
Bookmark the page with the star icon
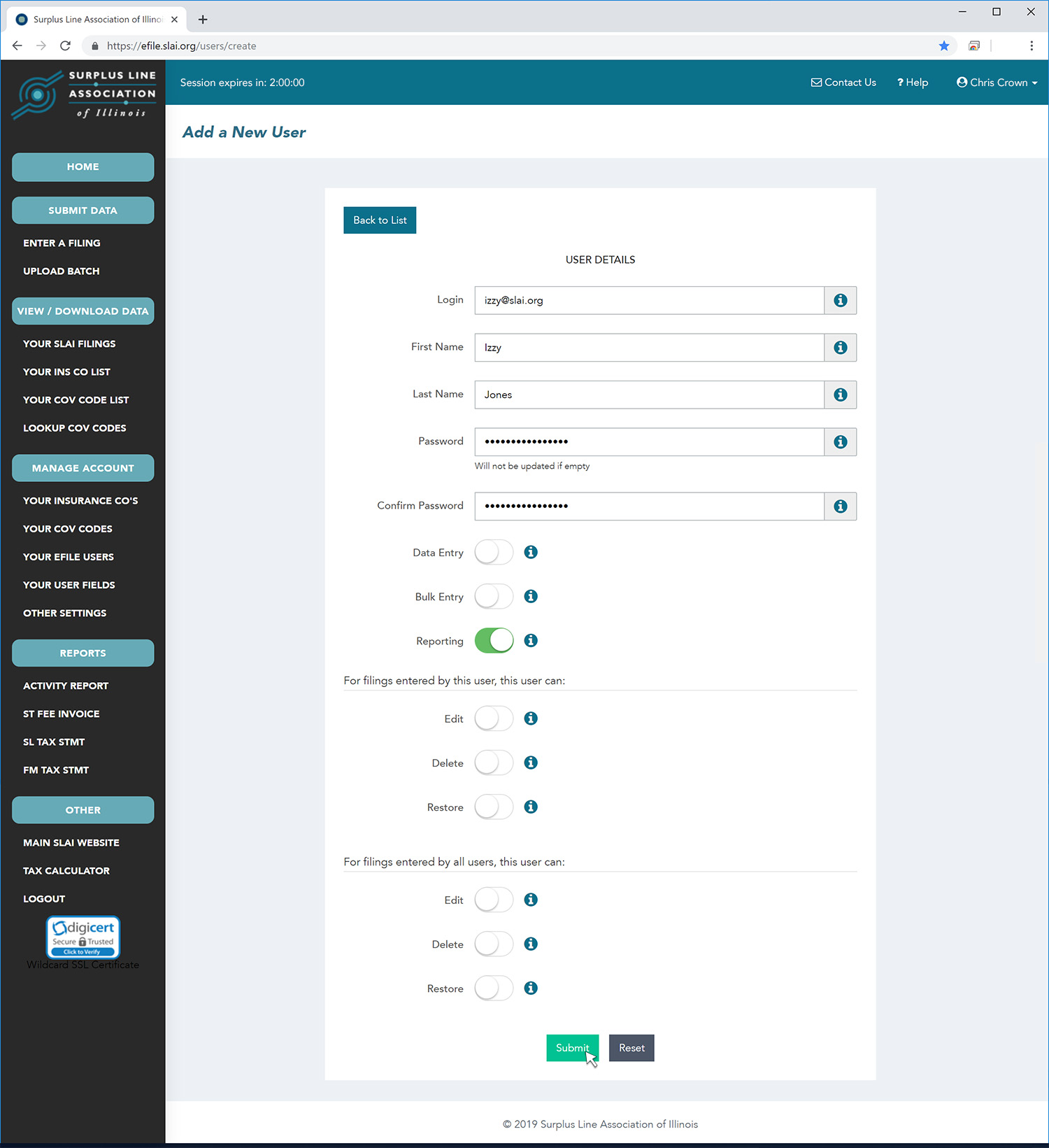tap(944, 46)
